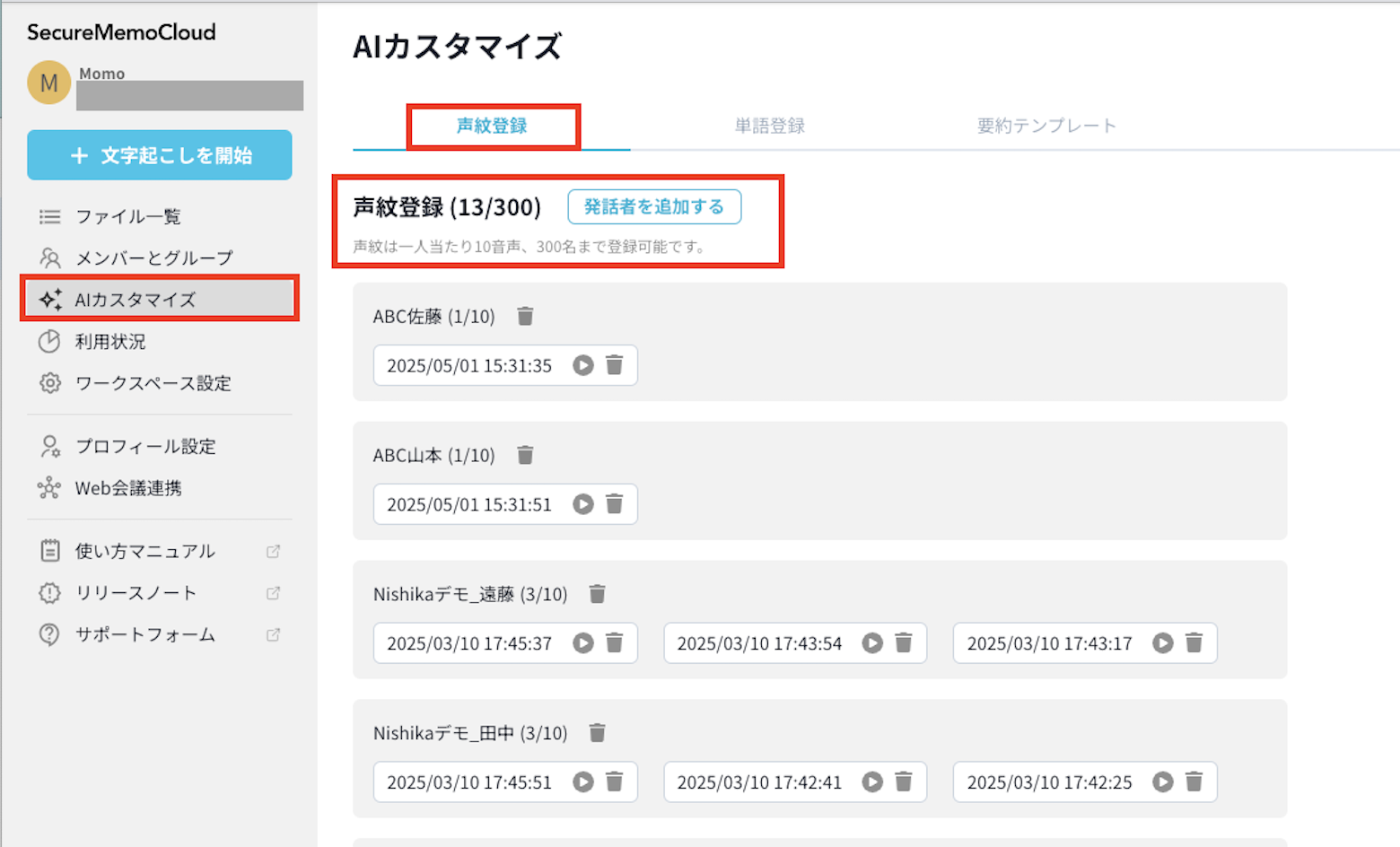This screenshot has width=1400, height=847.
Task: Open the 使い方マニュアル external link
Action: [144, 551]
